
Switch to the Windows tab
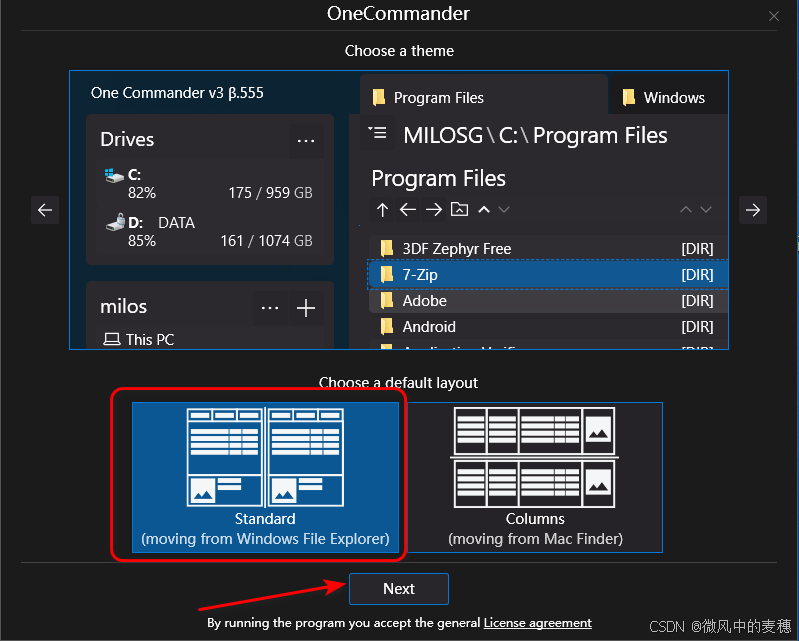[x=670, y=97]
